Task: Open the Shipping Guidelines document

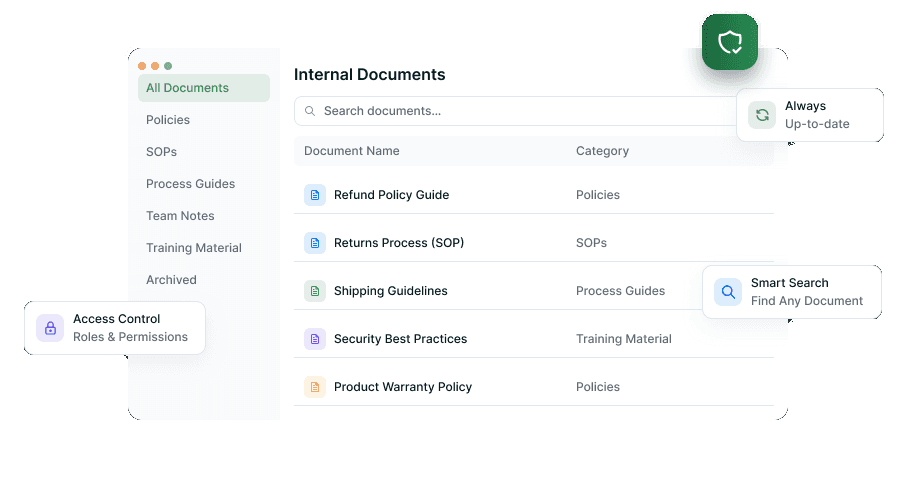Action: (391, 291)
